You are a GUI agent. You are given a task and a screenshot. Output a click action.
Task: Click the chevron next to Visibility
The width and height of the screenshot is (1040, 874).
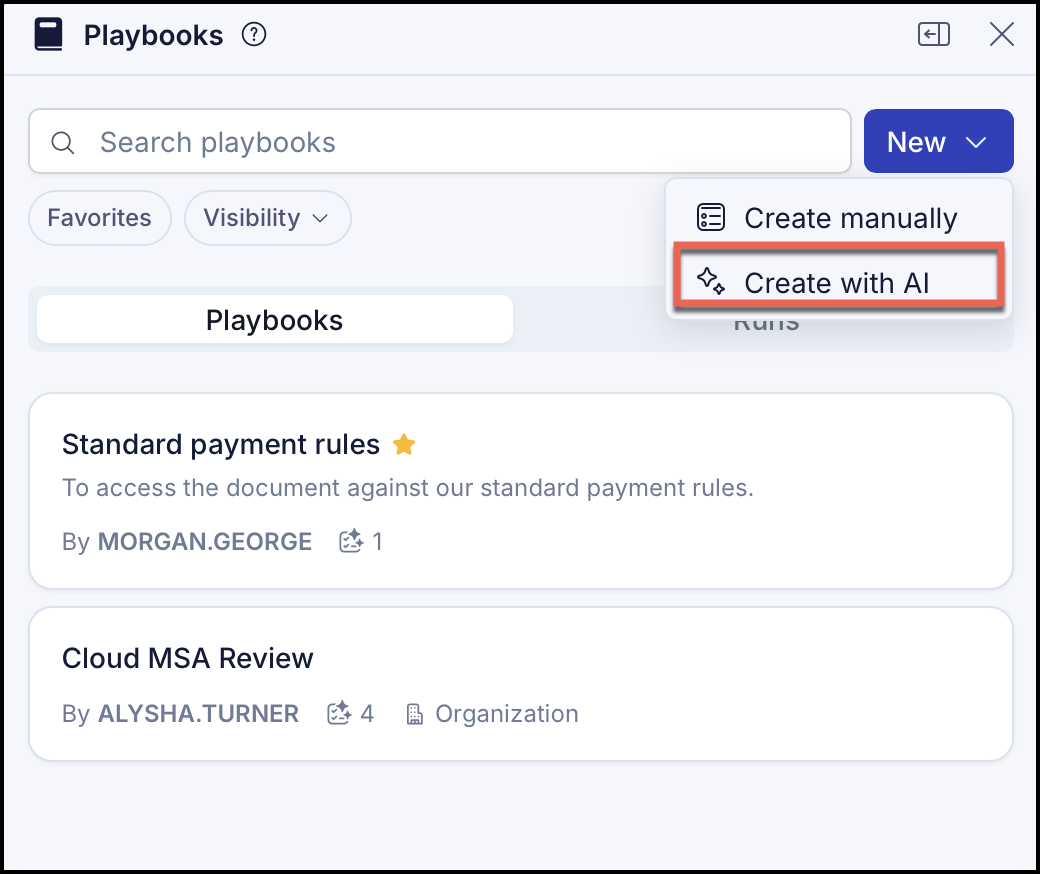(x=320, y=219)
